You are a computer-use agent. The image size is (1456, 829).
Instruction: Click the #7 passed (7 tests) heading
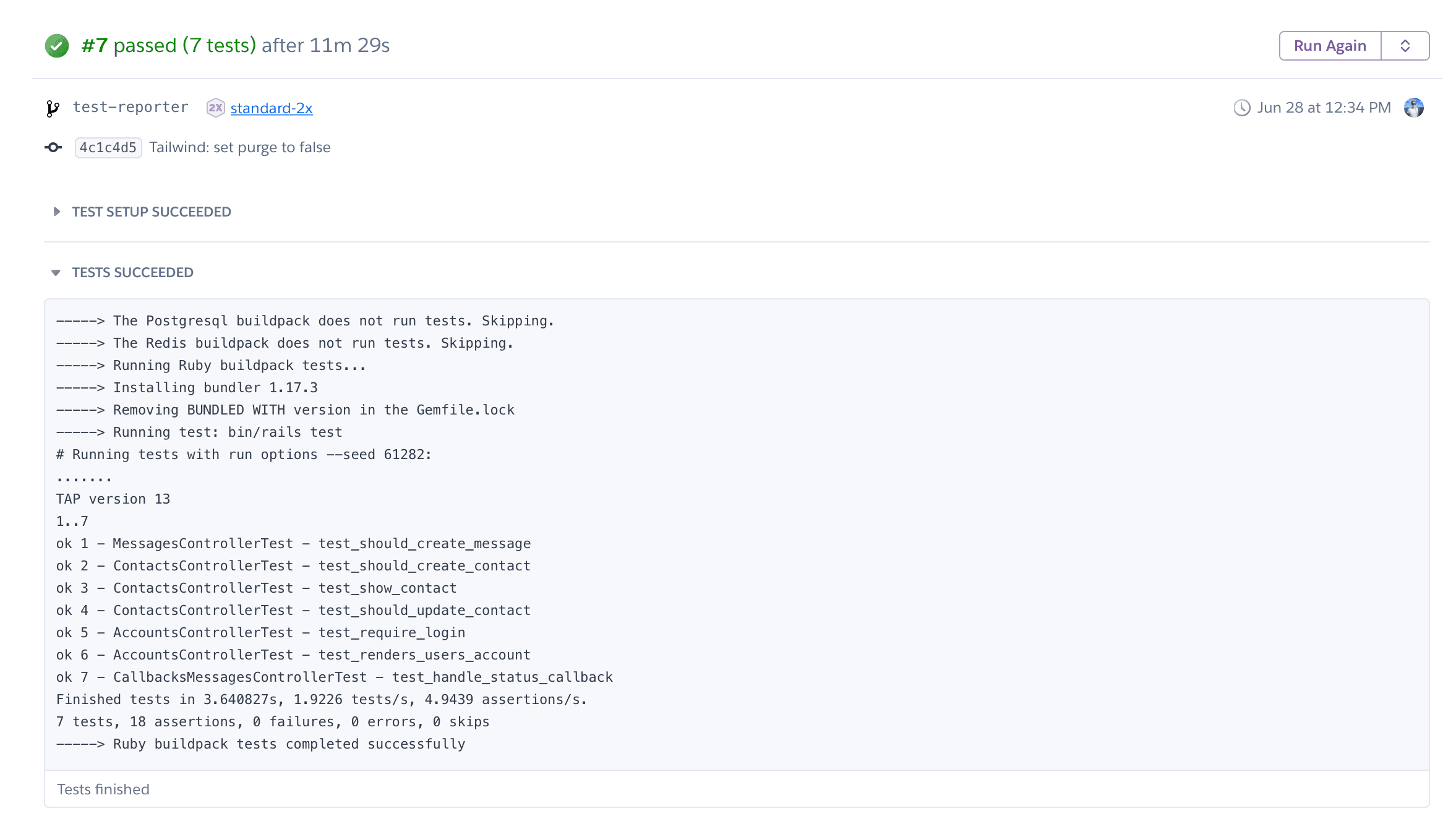pos(168,45)
